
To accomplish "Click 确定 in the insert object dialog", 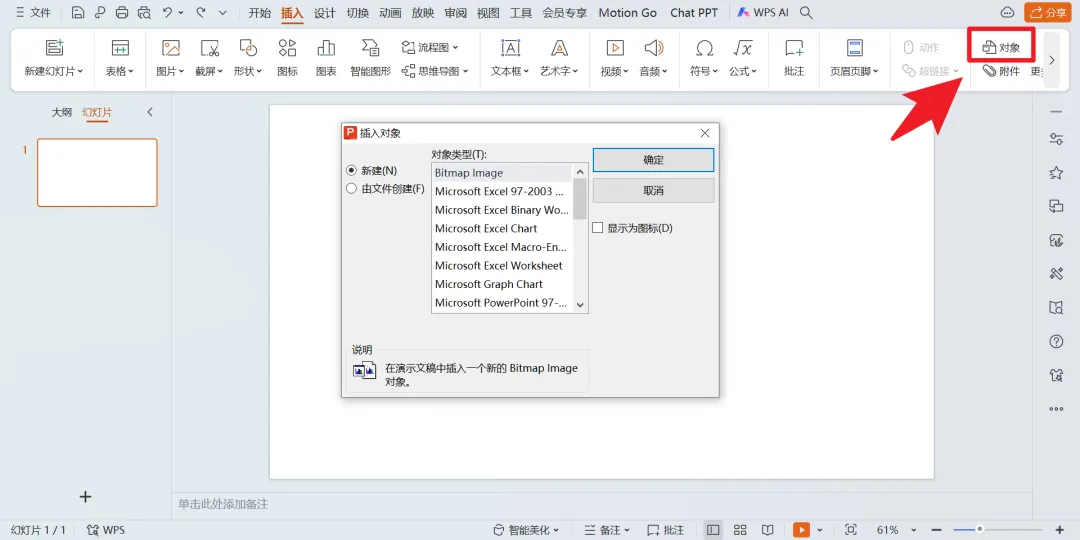I will tap(653, 160).
